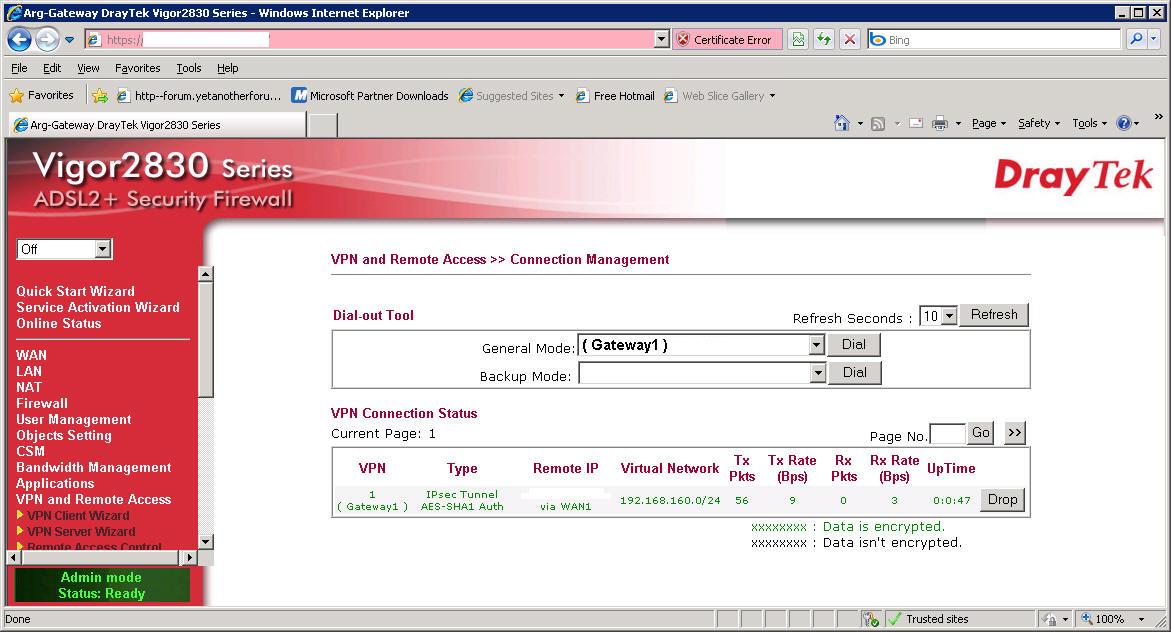This screenshot has width=1171, height=632.
Task: Open WAN settings in sidebar
Action: tap(31, 356)
